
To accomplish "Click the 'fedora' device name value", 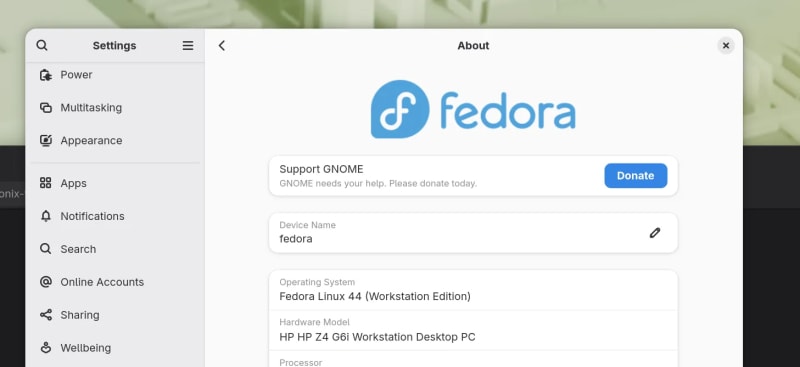I will pos(296,239).
